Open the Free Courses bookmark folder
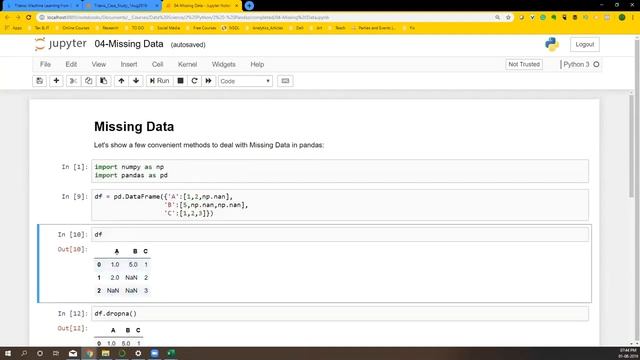Viewport: 640px width, 360px height. (x=202, y=28)
